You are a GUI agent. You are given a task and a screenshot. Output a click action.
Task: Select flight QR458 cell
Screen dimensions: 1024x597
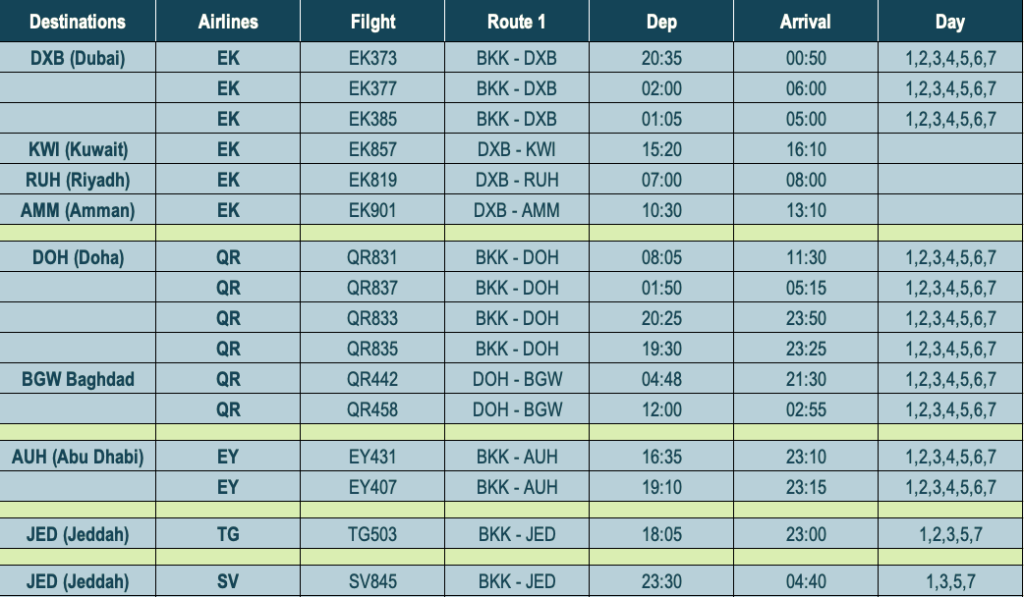pos(372,410)
